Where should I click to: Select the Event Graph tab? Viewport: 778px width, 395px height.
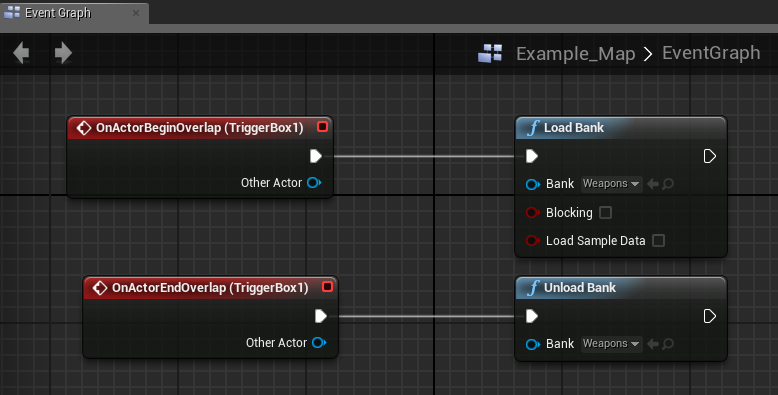click(58, 13)
